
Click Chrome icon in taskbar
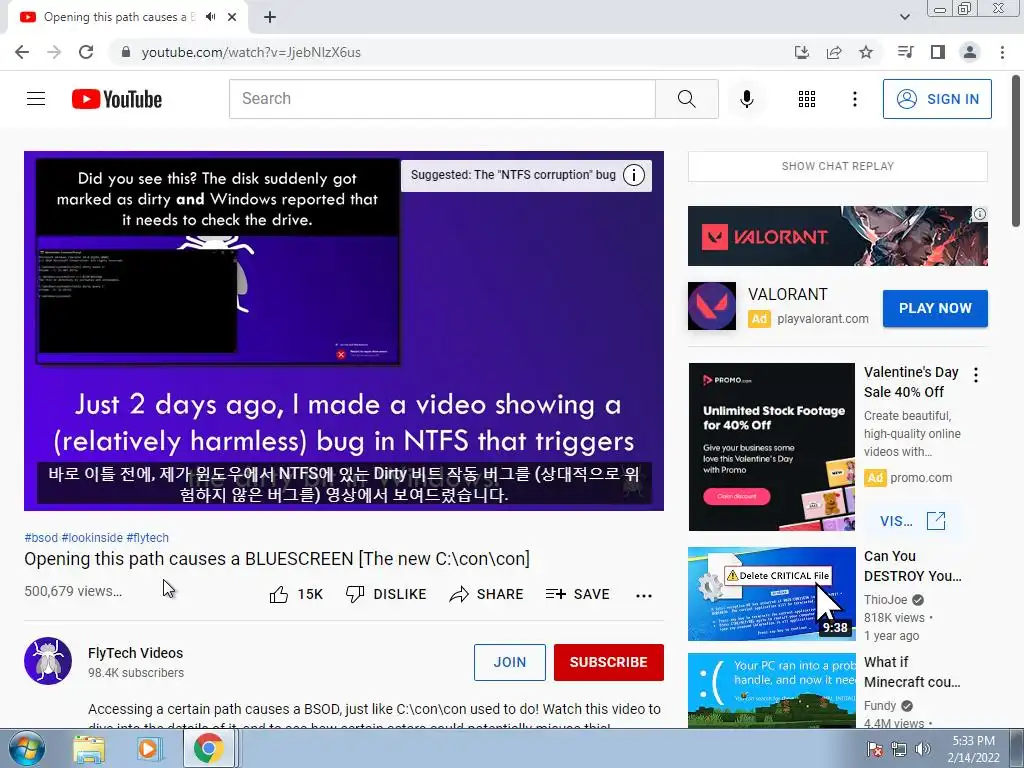click(208, 748)
